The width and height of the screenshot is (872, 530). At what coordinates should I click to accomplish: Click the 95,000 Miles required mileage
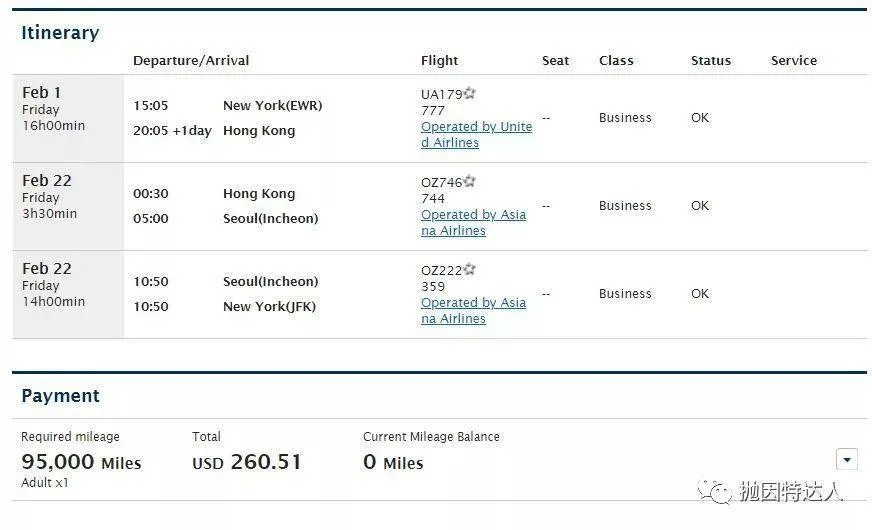pos(81,462)
